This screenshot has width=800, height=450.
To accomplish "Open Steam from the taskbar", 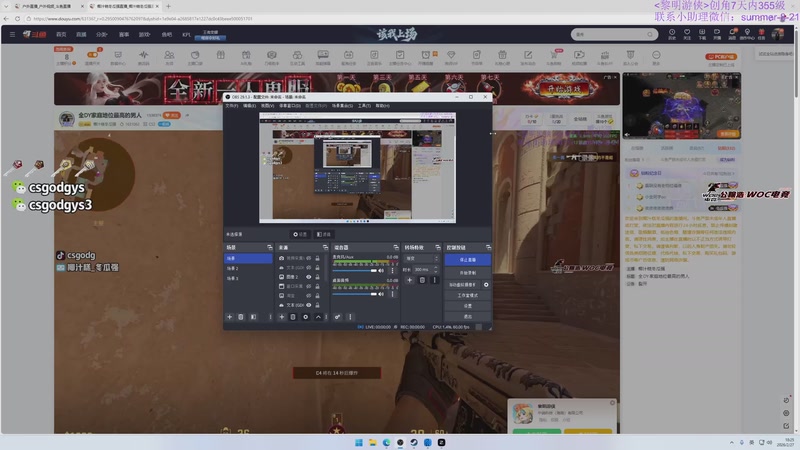I will tap(414, 442).
